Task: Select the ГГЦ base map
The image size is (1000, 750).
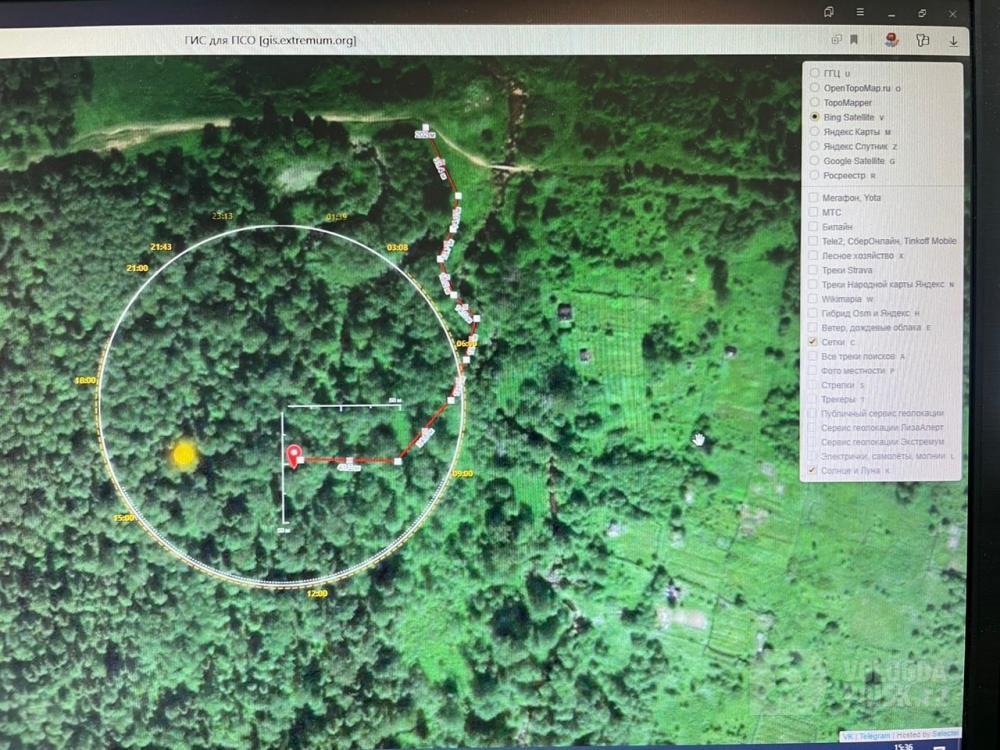Action: pos(814,73)
